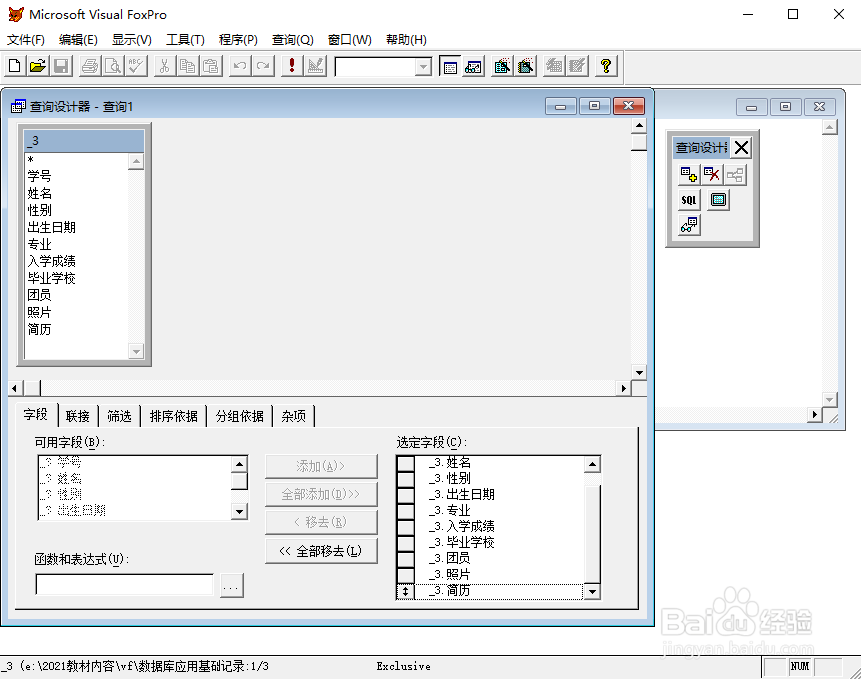Click Add Table in the Query Designer toolbar
The height and width of the screenshot is (679, 861).
[689, 175]
